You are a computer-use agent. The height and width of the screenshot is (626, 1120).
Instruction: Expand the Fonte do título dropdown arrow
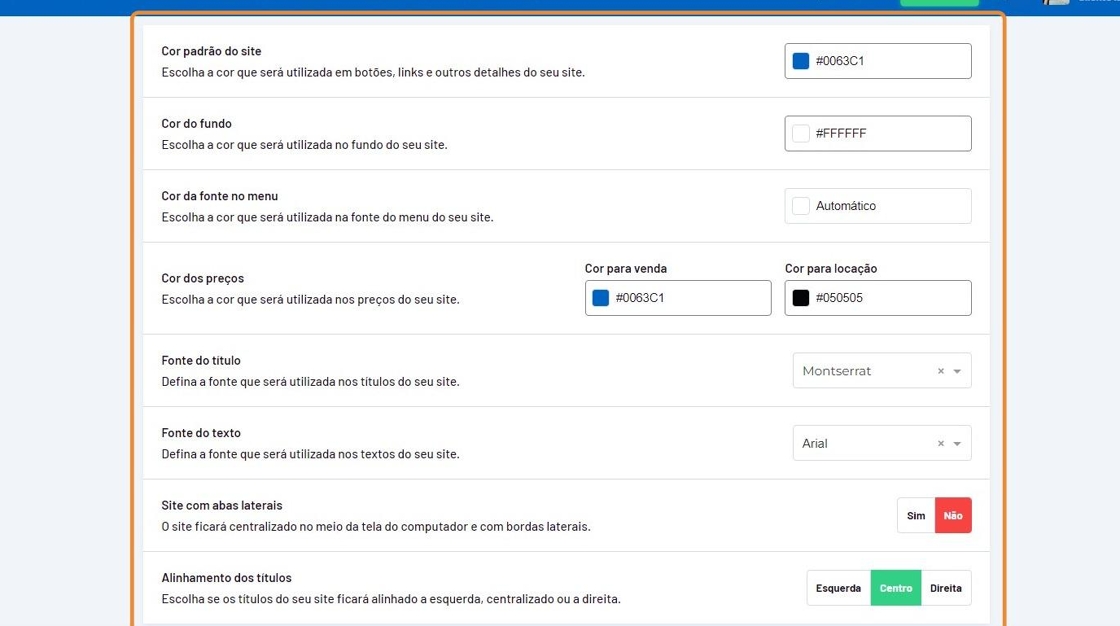[x=957, y=371]
